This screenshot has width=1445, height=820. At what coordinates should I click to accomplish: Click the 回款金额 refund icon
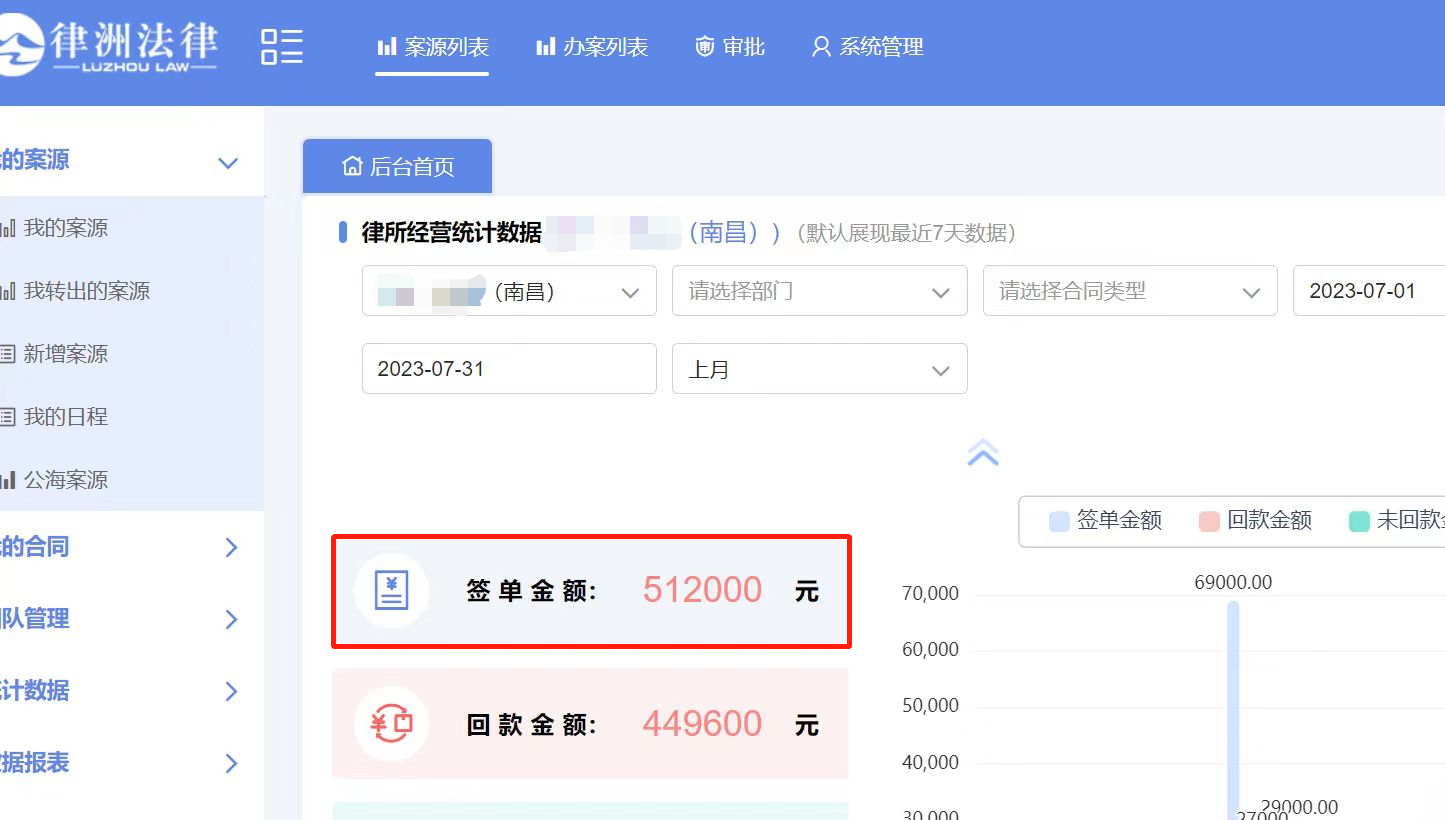coord(391,724)
